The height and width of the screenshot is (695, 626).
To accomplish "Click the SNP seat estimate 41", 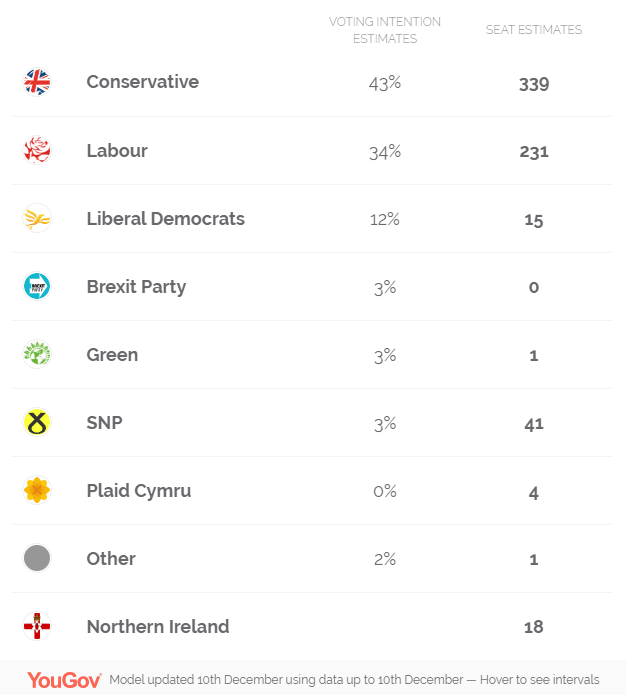I will (534, 424).
